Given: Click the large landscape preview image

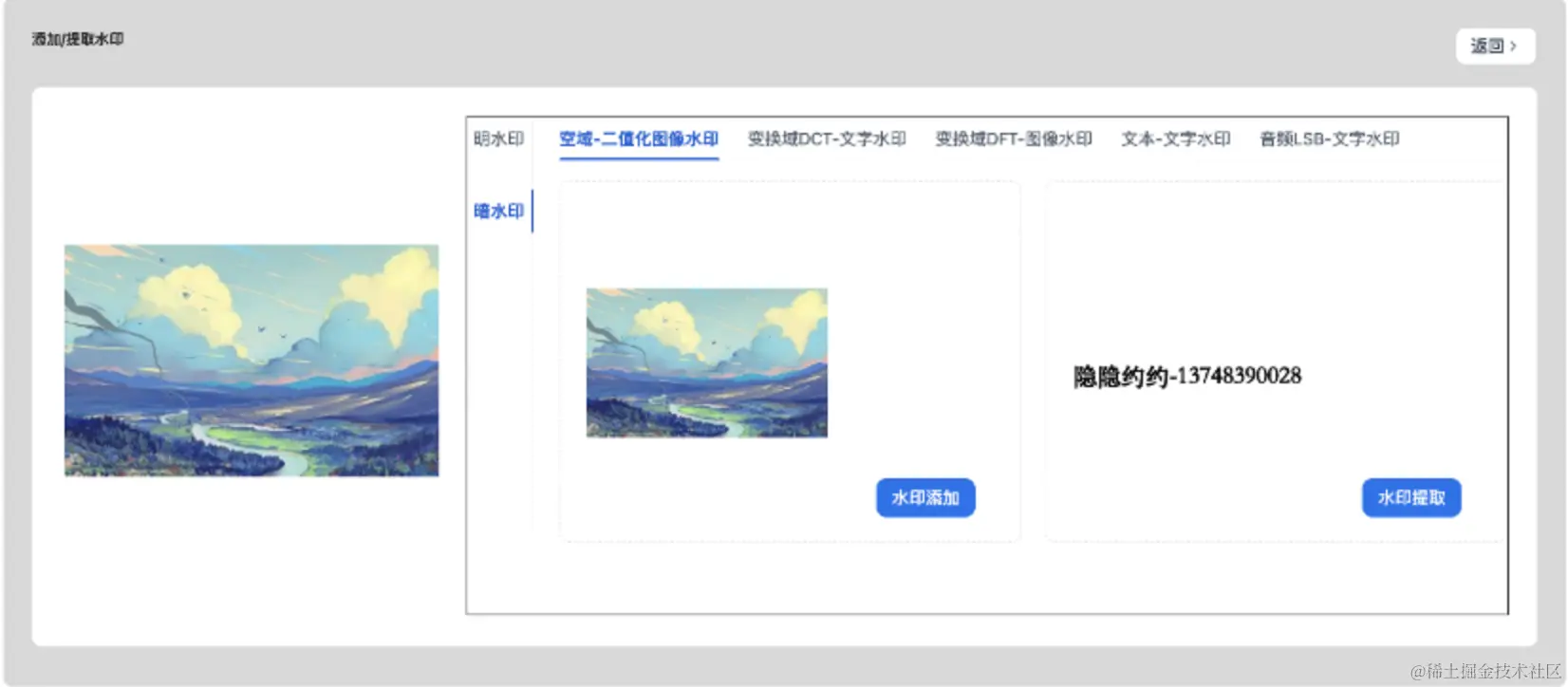Looking at the screenshot, I should point(252,361).
